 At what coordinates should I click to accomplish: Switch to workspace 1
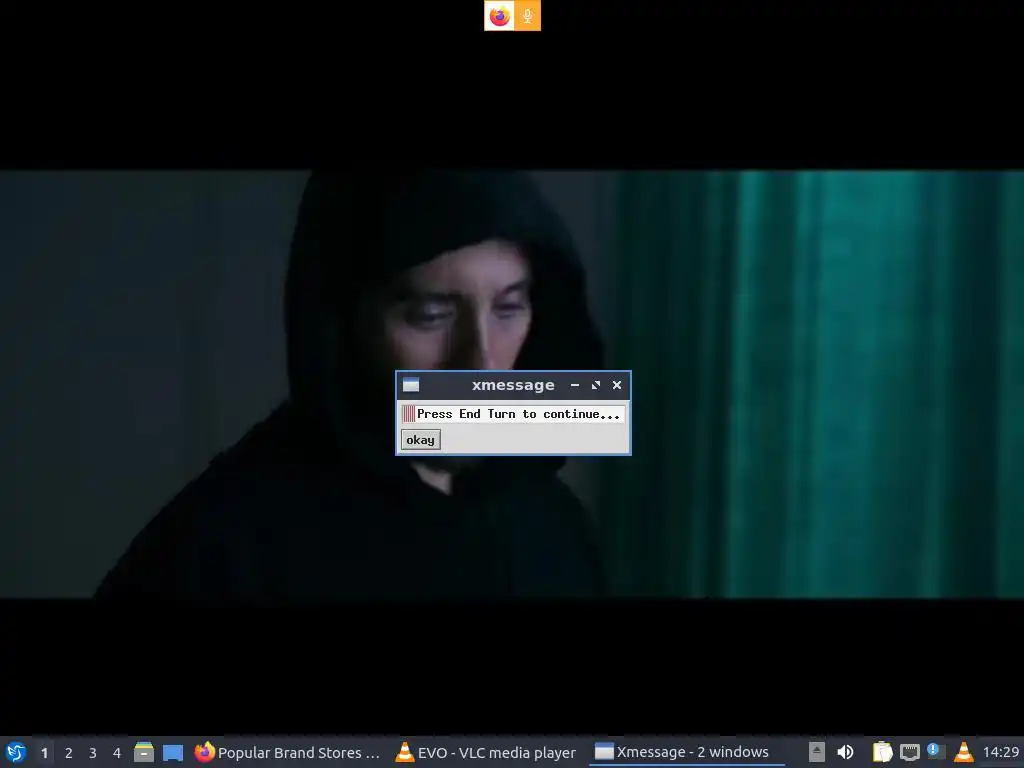[44, 753]
